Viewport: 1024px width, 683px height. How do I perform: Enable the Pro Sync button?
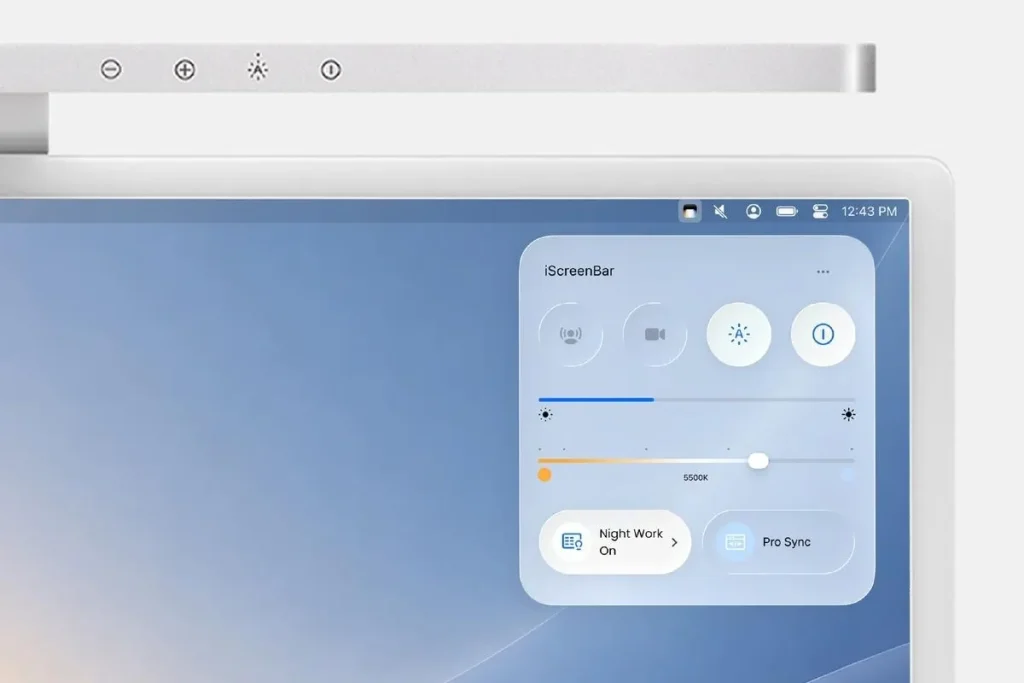pos(778,542)
